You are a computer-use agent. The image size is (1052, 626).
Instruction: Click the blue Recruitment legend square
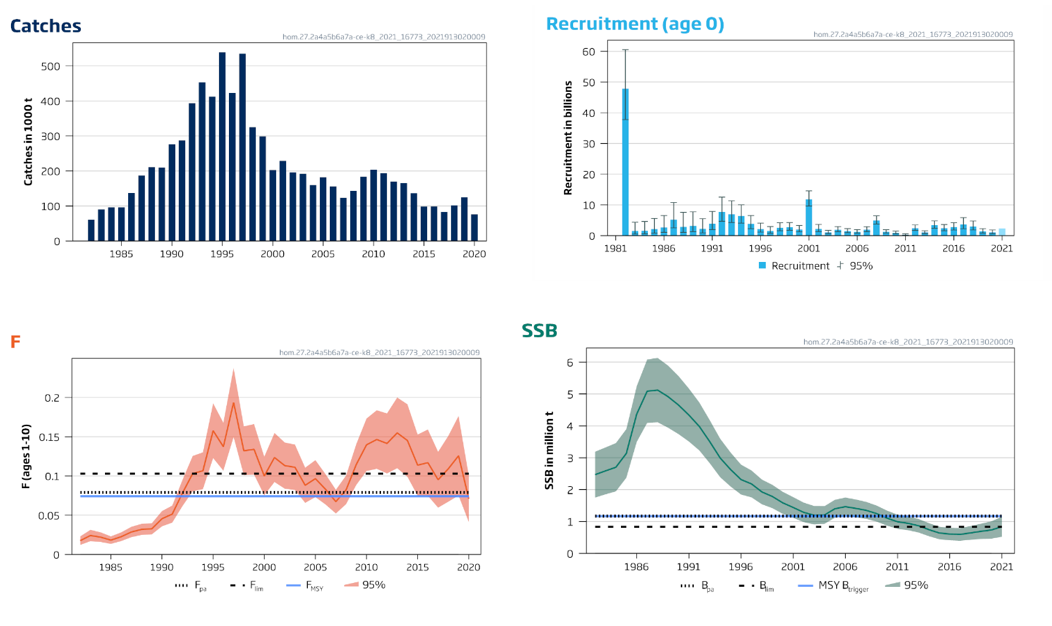762,266
